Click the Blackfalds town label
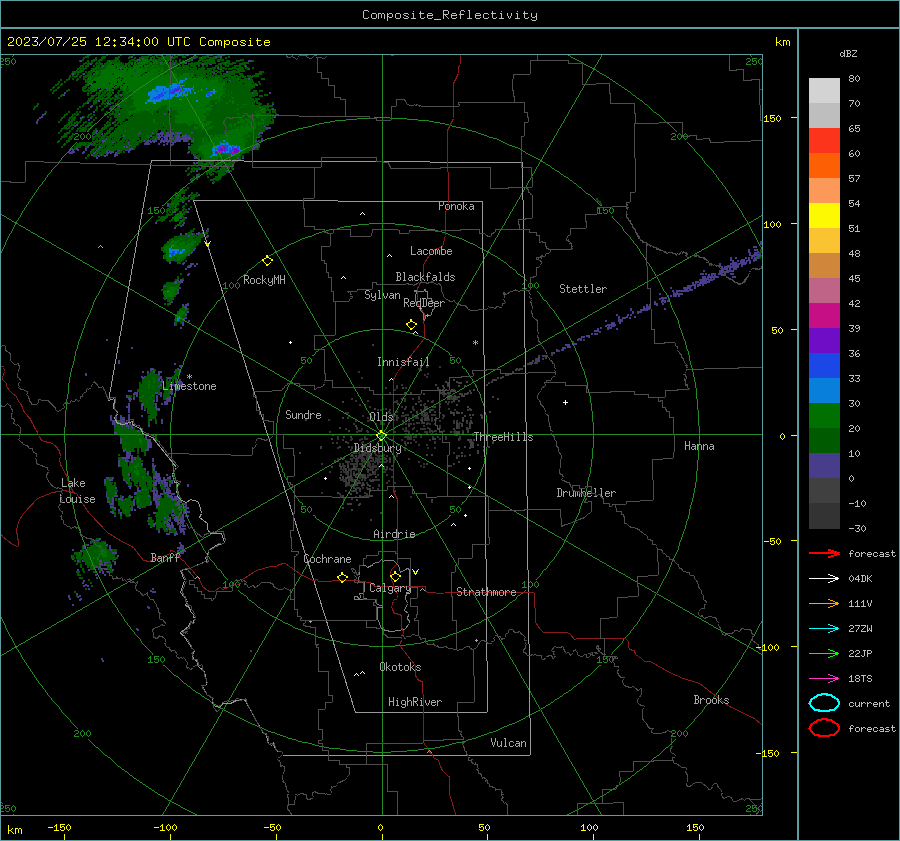Image resolution: width=900 pixels, height=841 pixels. (x=425, y=277)
